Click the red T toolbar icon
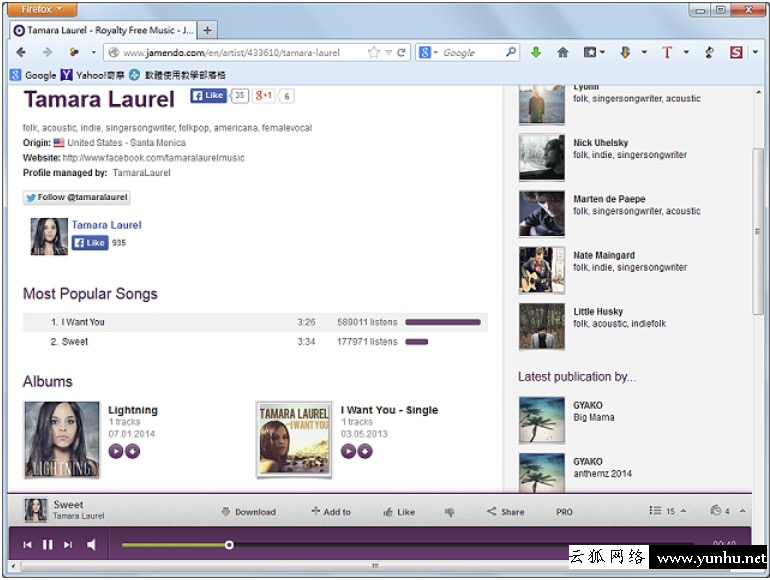770x580 pixels. pos(667,52)
